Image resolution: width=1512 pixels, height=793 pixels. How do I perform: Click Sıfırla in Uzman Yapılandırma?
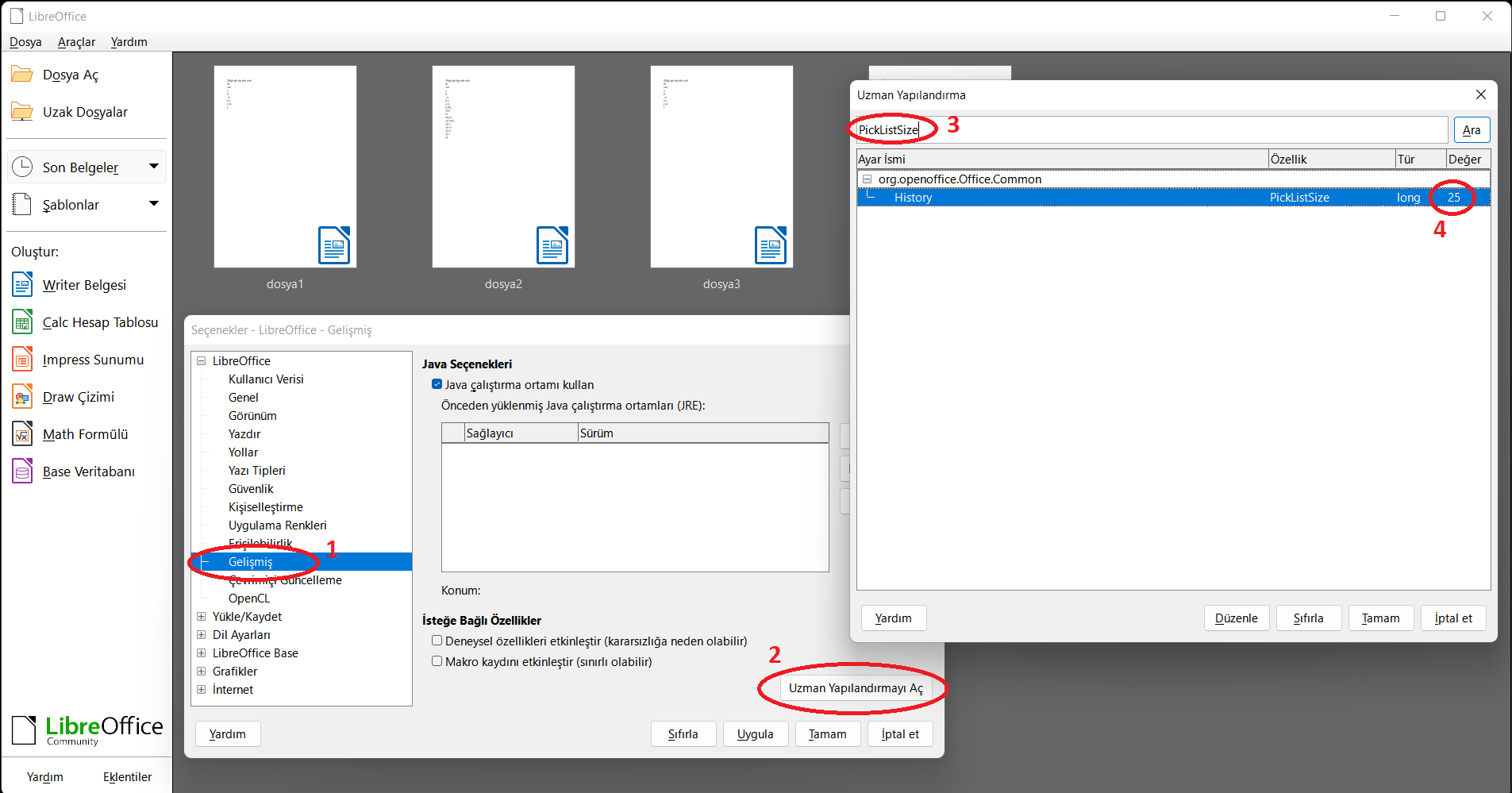tap(1309, 618)
